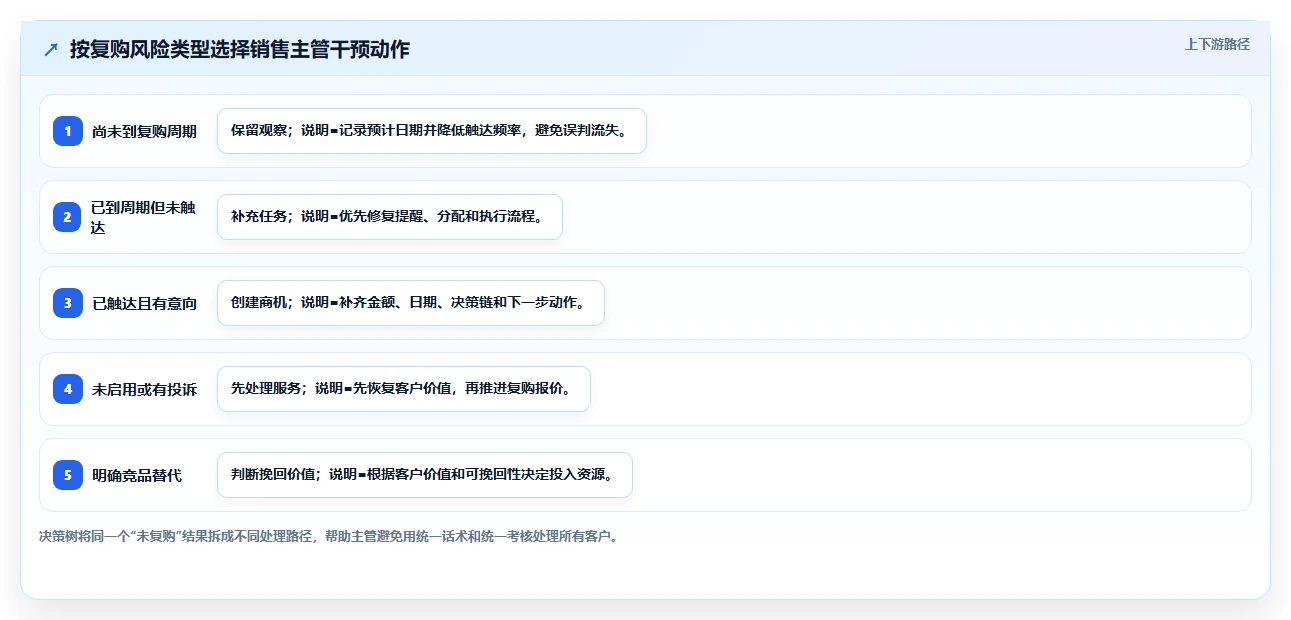This screenshot has height=620, width=1291.
Task: Click the arrow icon beside the title
Action: coord(51,50)
